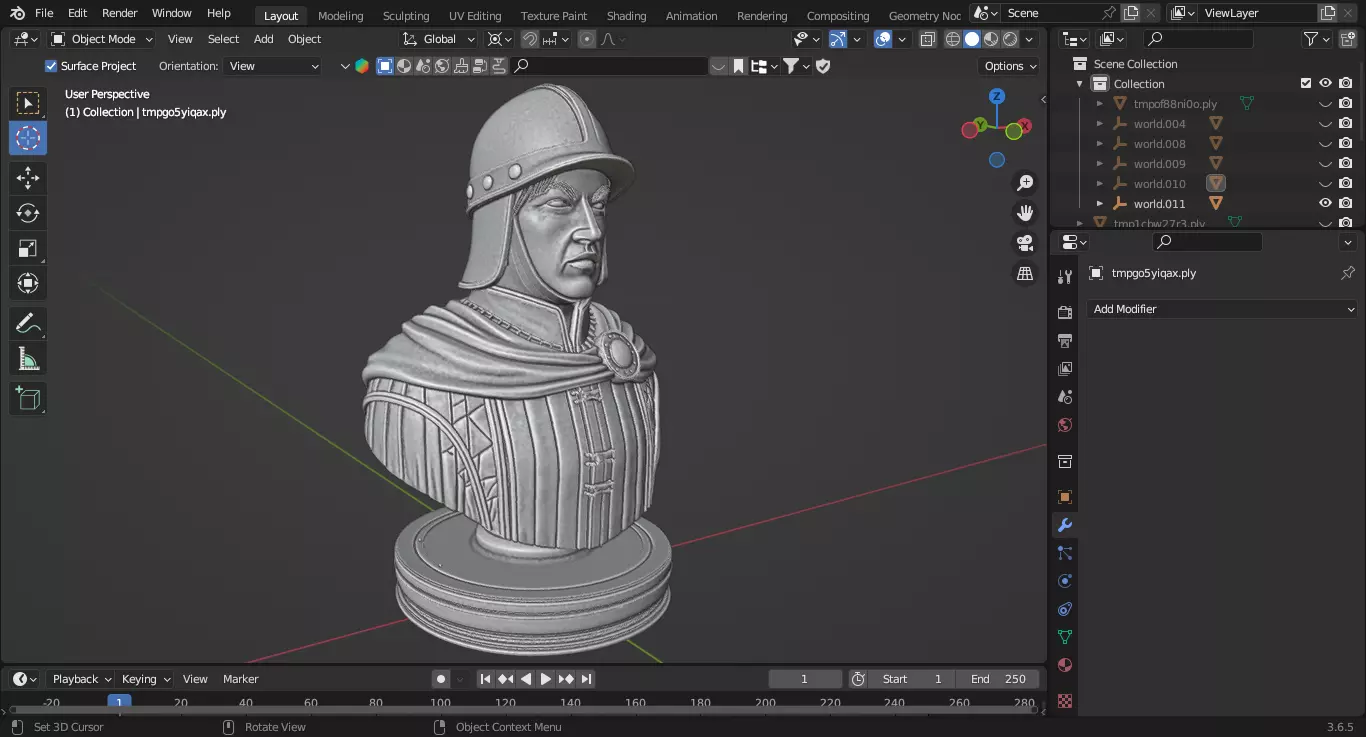
Task: Open the Render properties tab
Action: [1065, 313]
